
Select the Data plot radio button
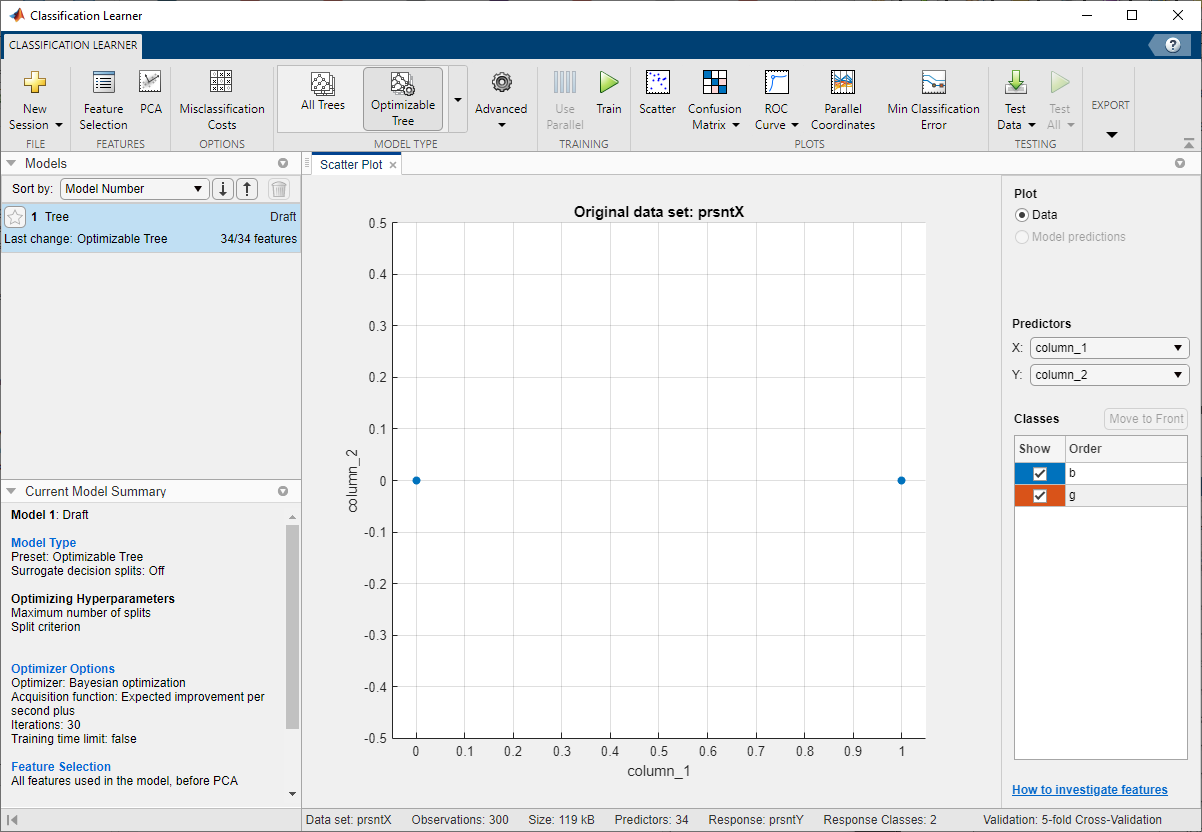1021,215
